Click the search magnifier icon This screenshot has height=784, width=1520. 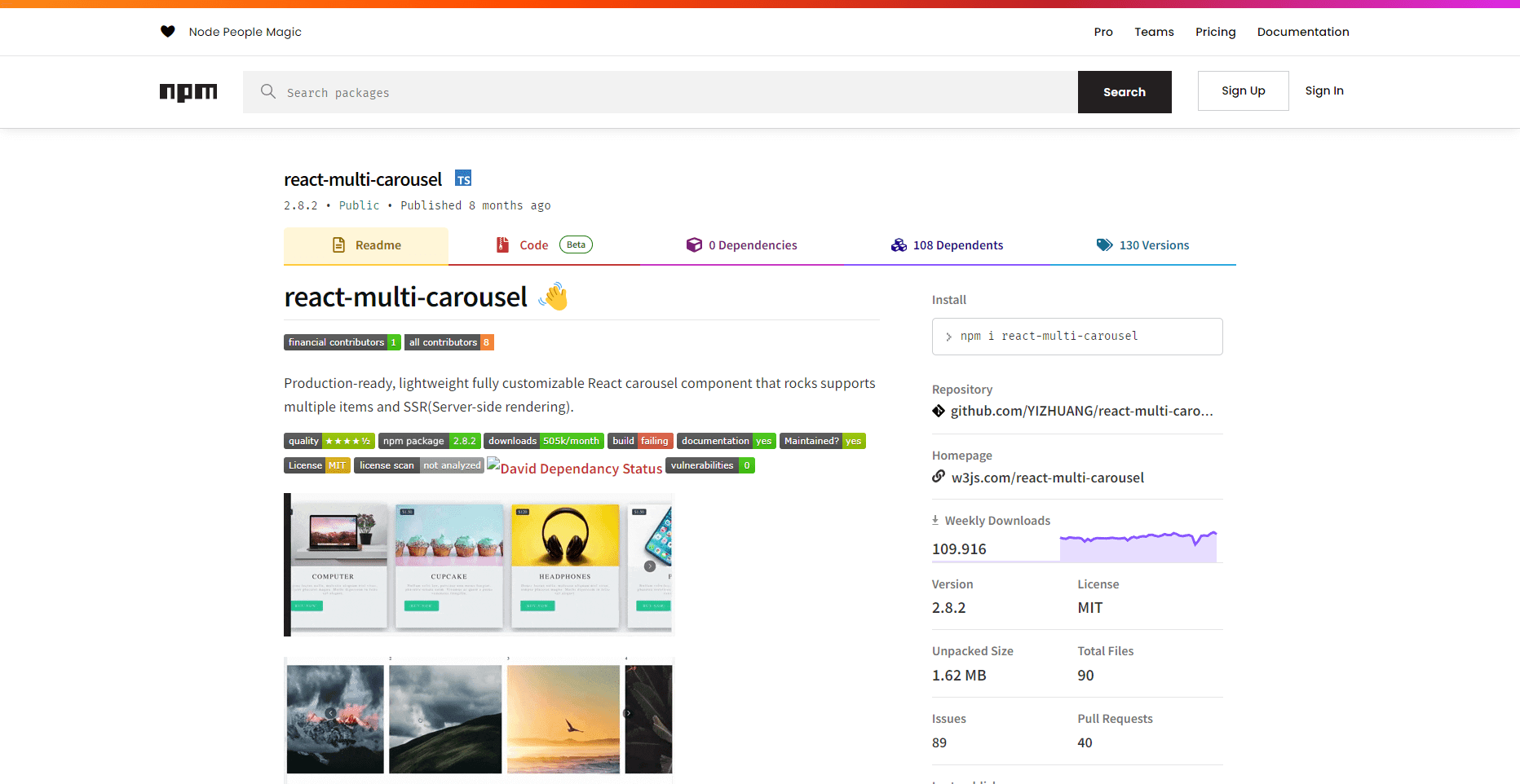pos(267,91)
